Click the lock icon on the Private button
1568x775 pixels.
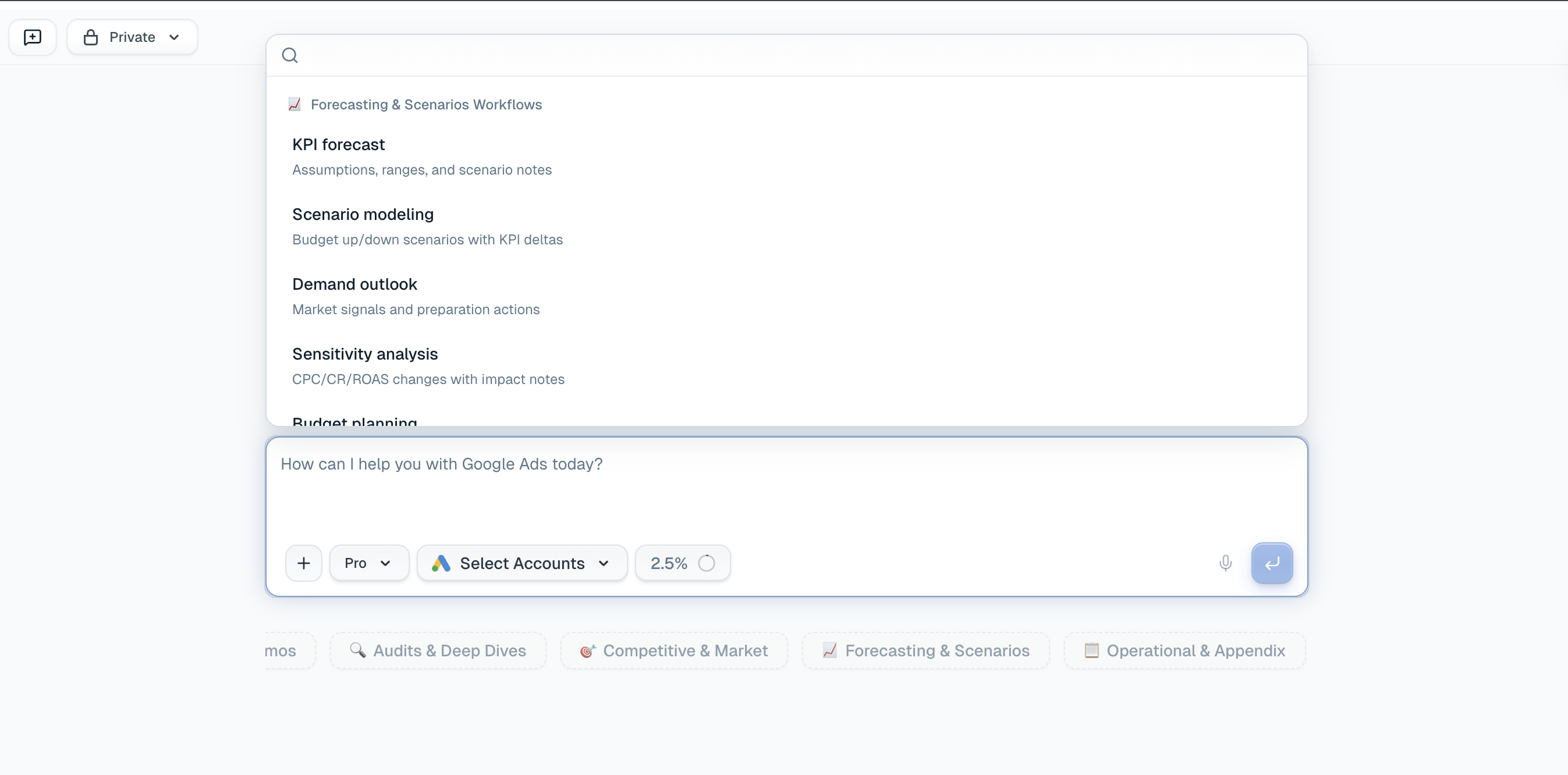(91, 37)
